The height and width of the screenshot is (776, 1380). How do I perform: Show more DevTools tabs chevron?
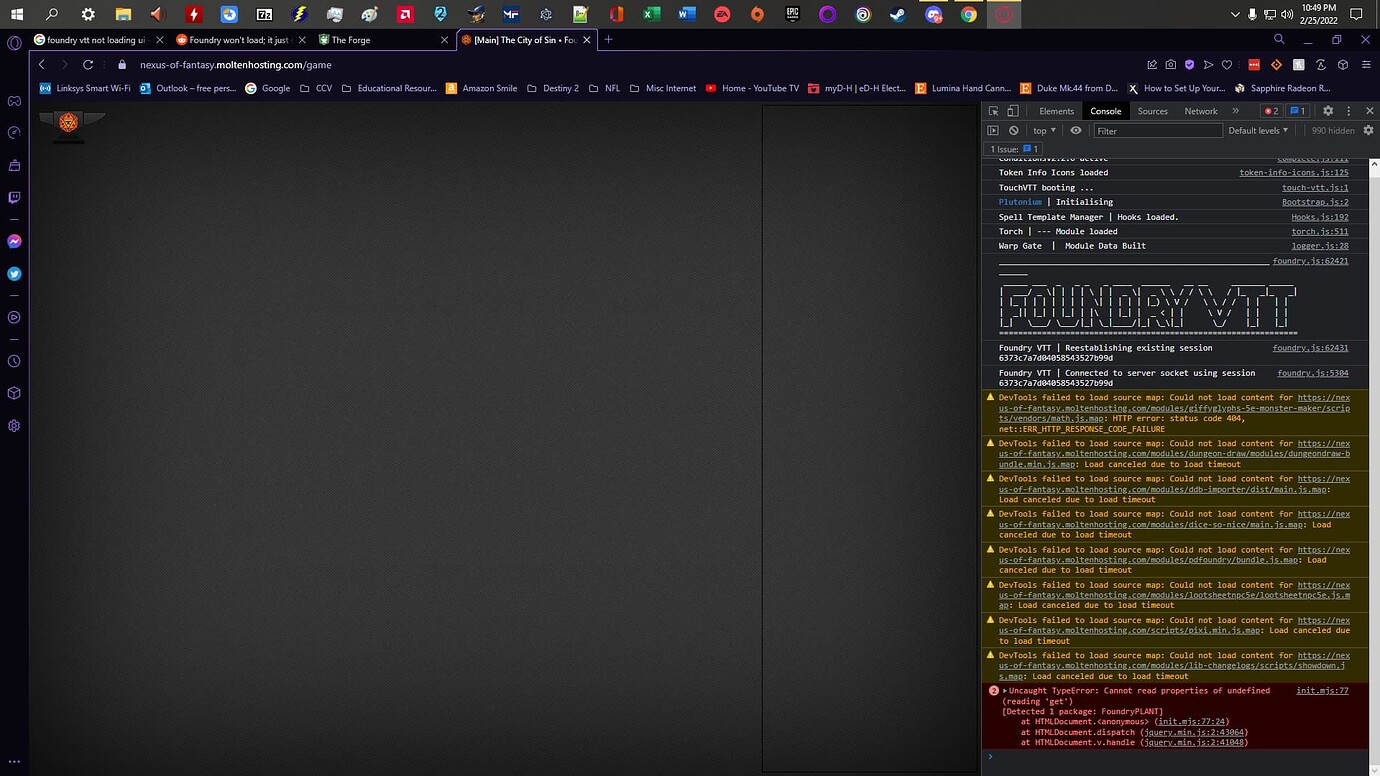(1235, 111)
